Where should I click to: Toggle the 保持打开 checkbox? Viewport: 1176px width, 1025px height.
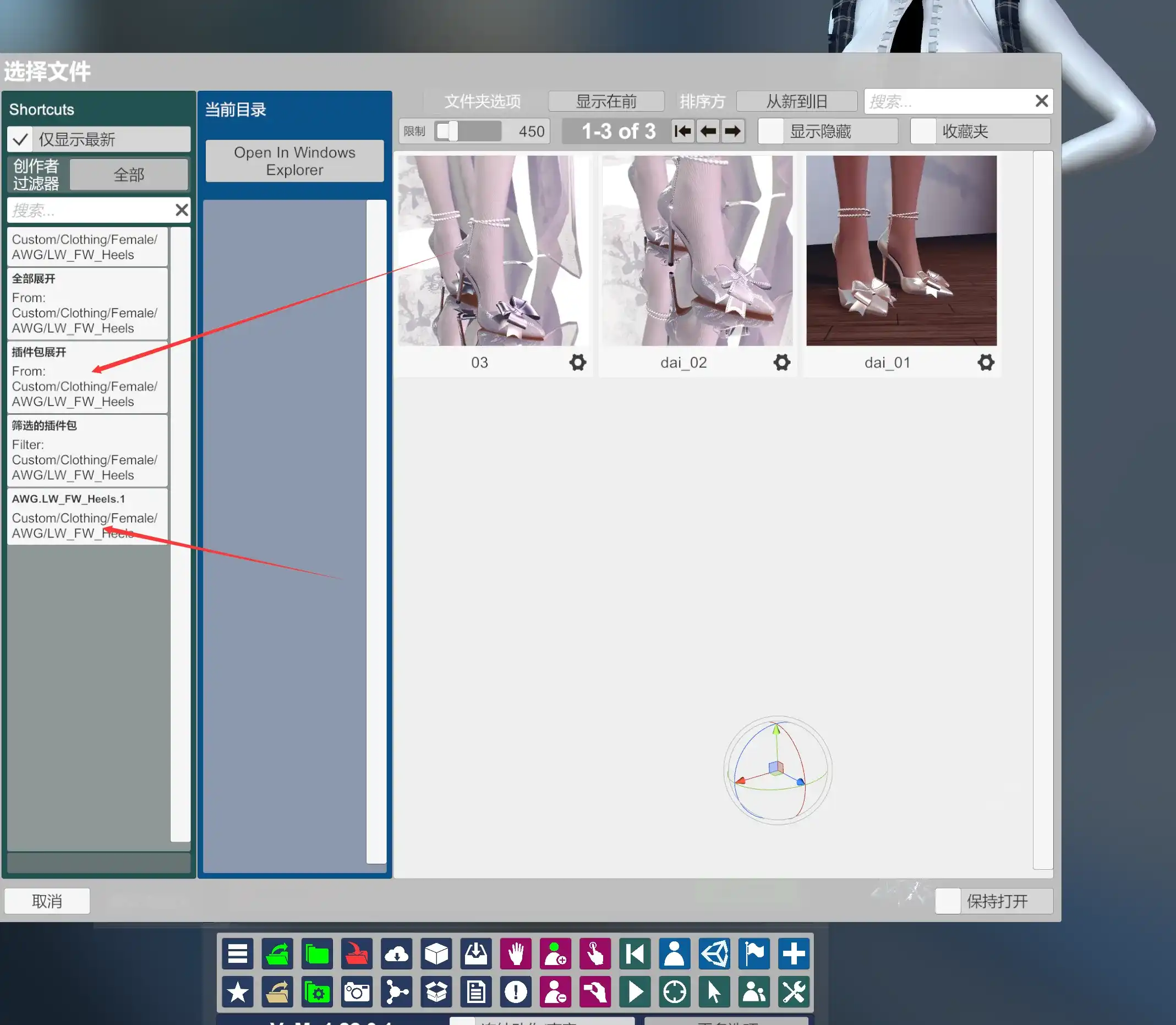click(947, 901)
